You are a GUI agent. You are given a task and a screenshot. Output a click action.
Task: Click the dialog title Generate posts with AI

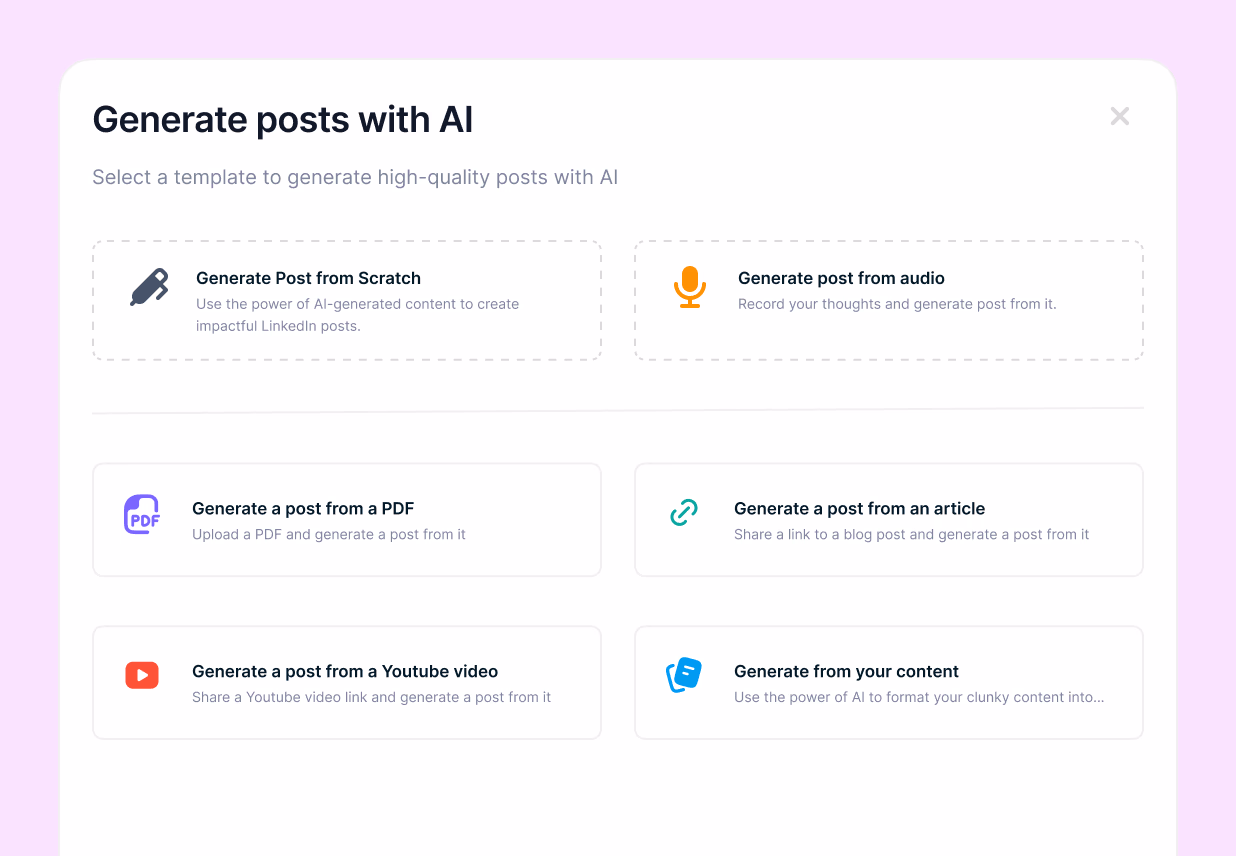coord(283,119)
